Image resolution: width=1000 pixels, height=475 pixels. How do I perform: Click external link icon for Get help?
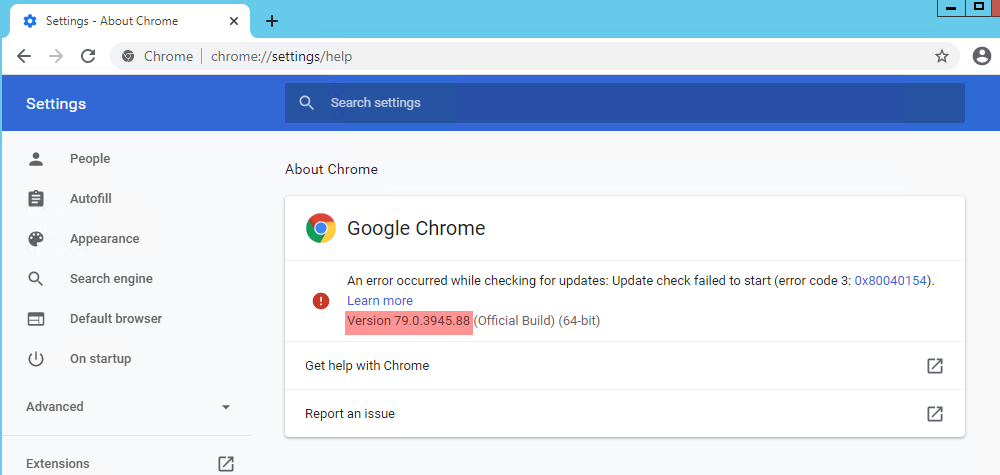click(934, 366)
